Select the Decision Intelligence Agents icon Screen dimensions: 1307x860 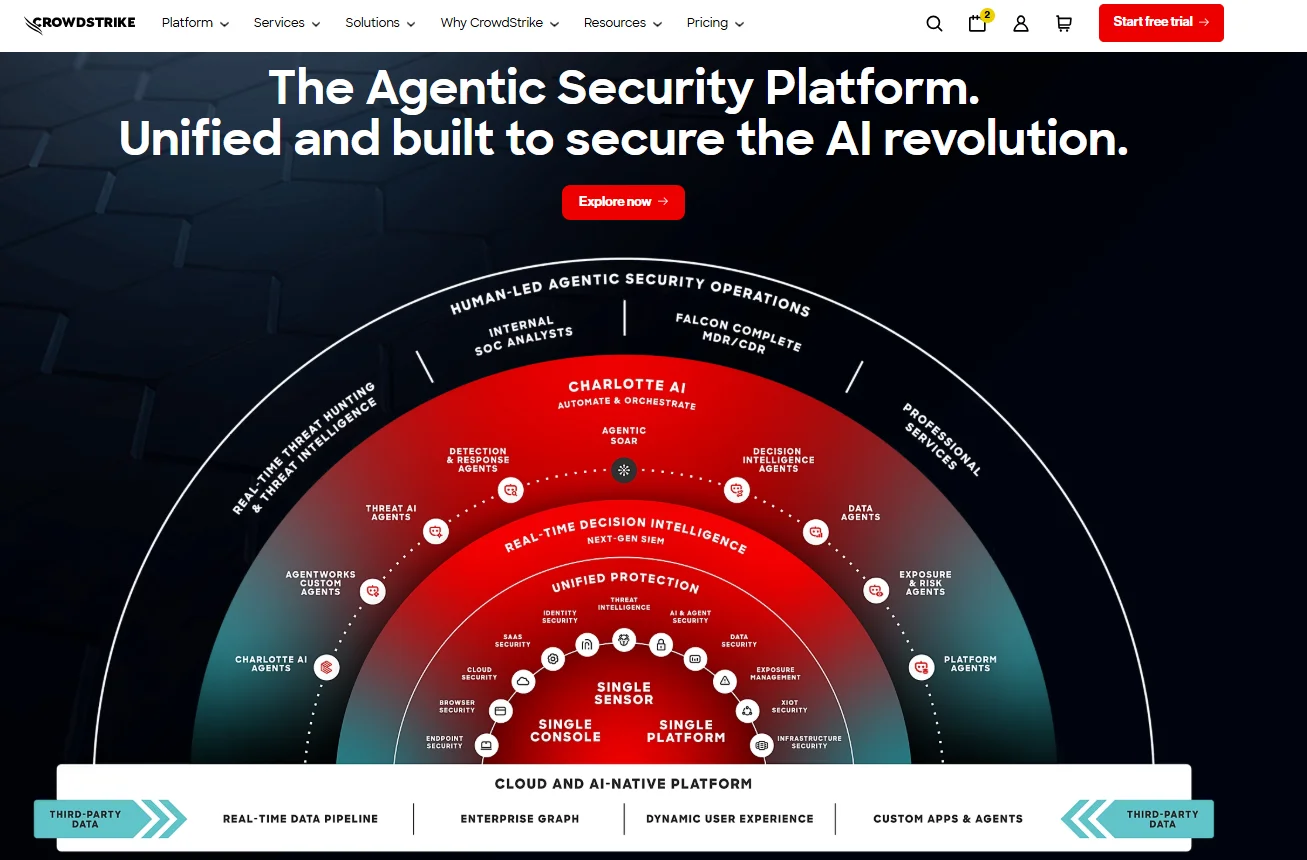click(x=737, y=490)
